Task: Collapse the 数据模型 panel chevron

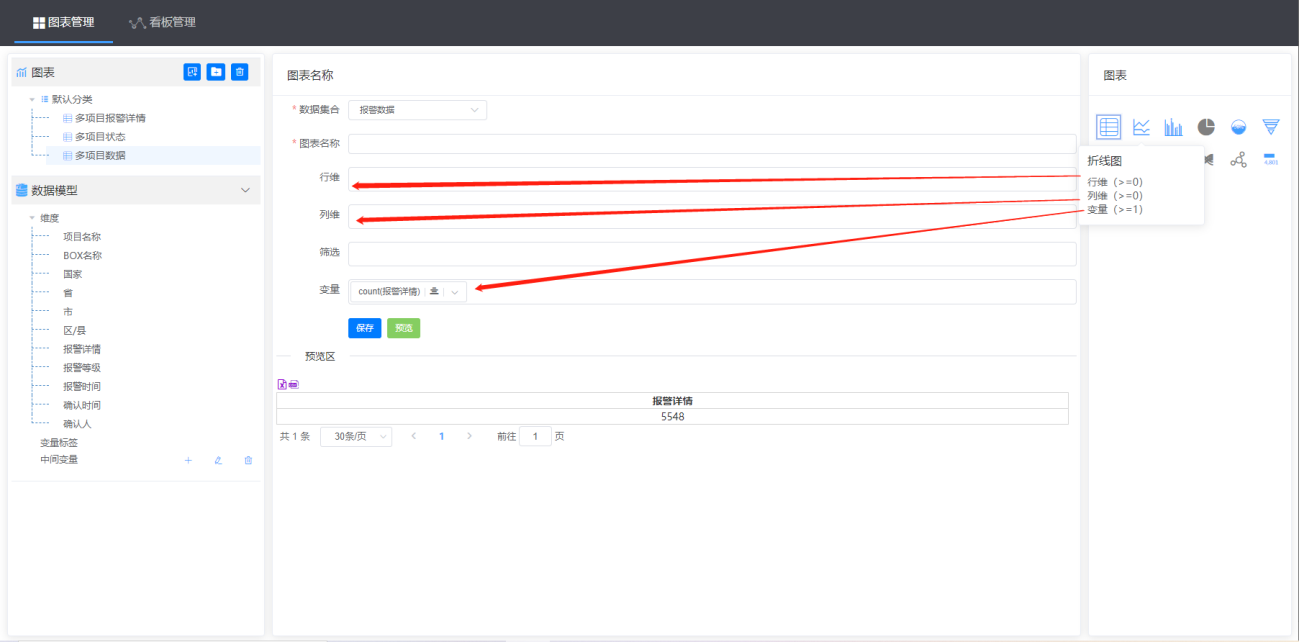Action: click(245, 190)
